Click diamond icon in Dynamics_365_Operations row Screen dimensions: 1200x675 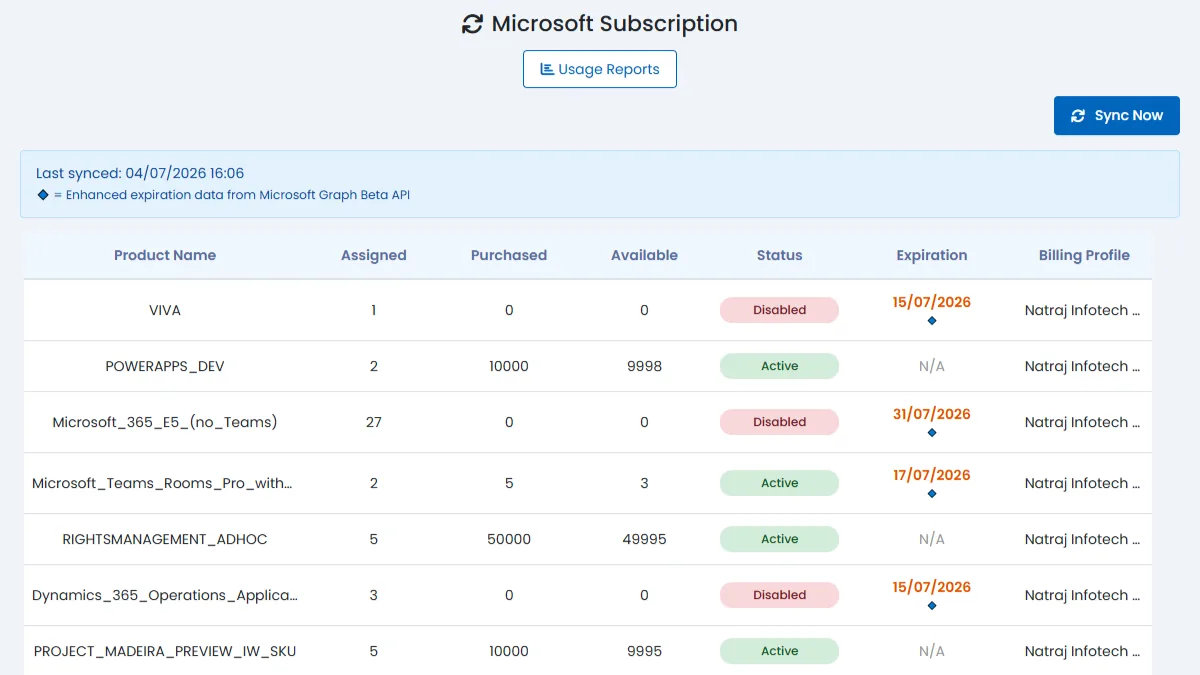(x=932, y=606)
